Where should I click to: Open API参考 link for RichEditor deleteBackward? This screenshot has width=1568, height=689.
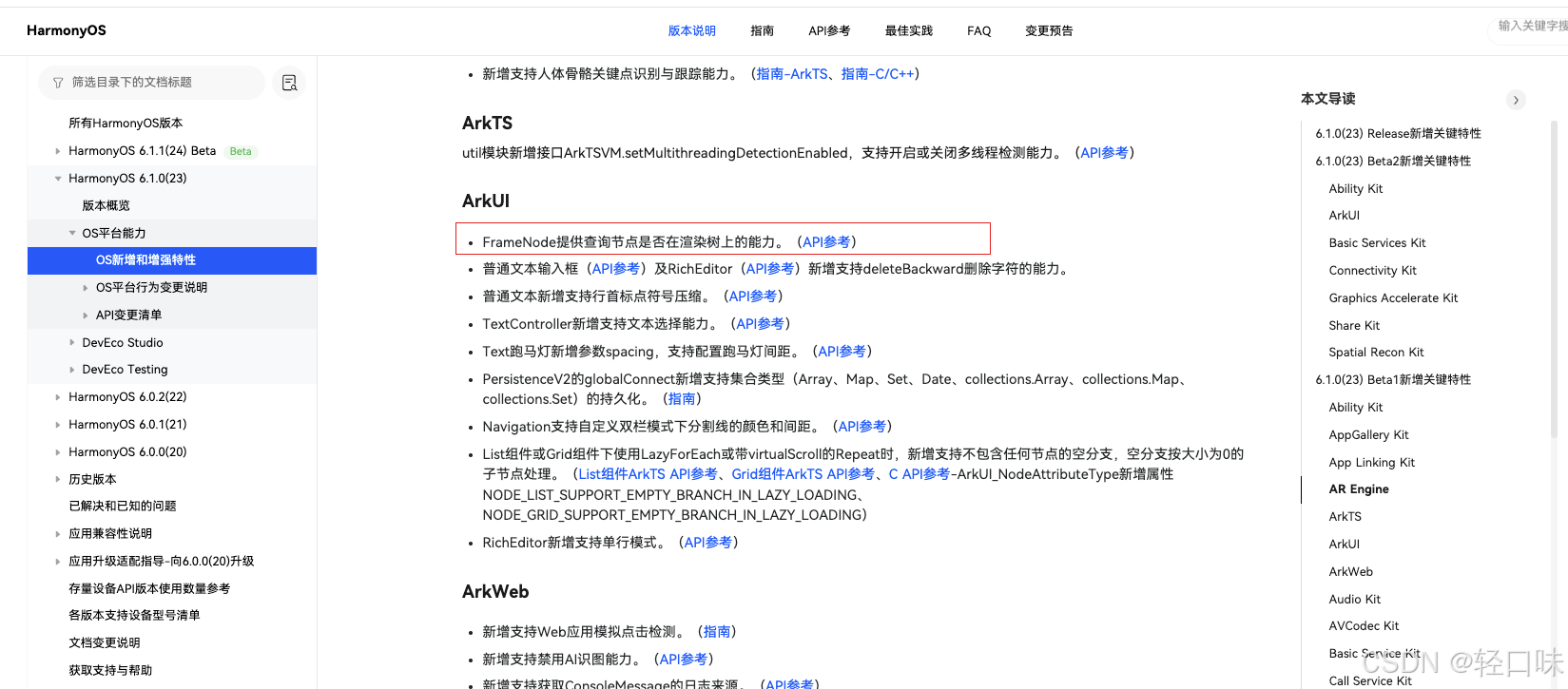pos(769,269)
